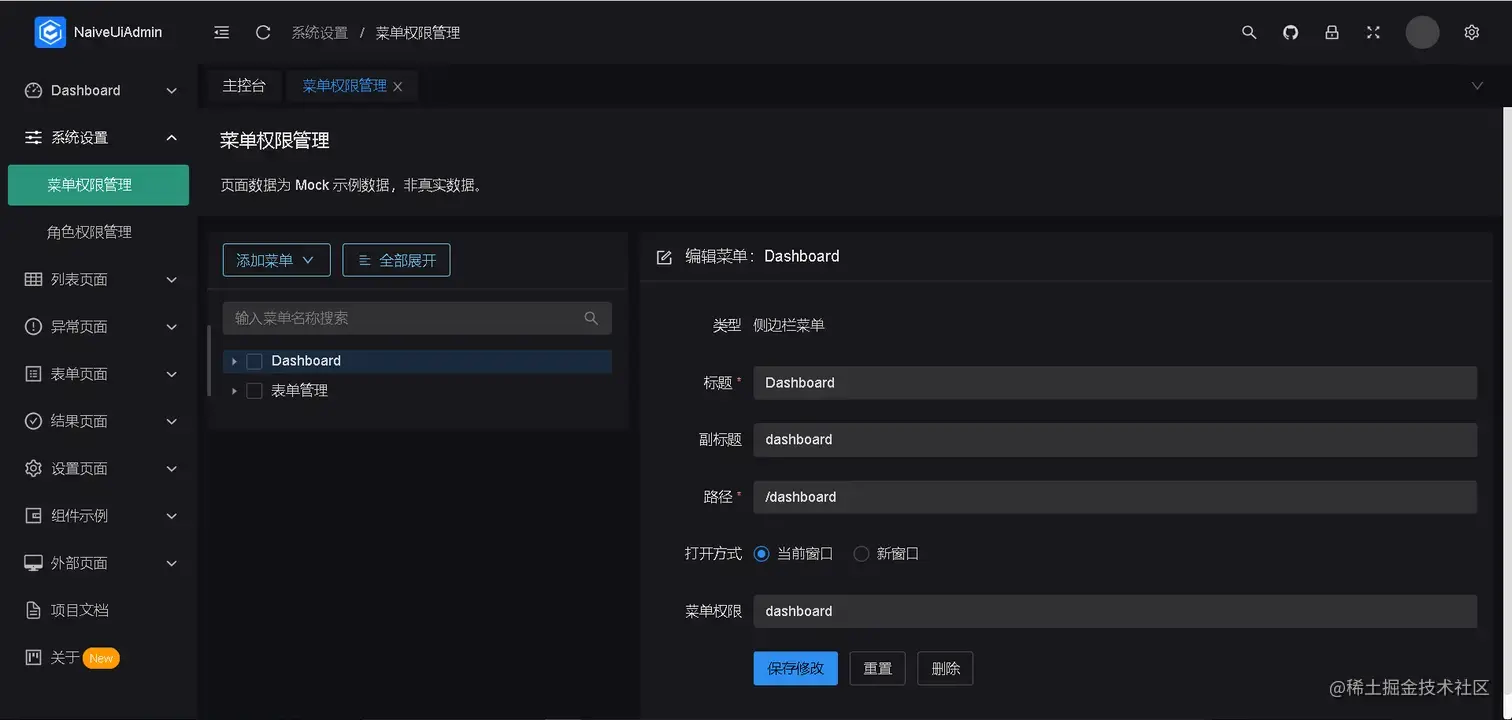The width and height of the screenshot is (1512, 720).
Task: Click the 路径 input field with /dashboard
Action: click(1115, 497)
